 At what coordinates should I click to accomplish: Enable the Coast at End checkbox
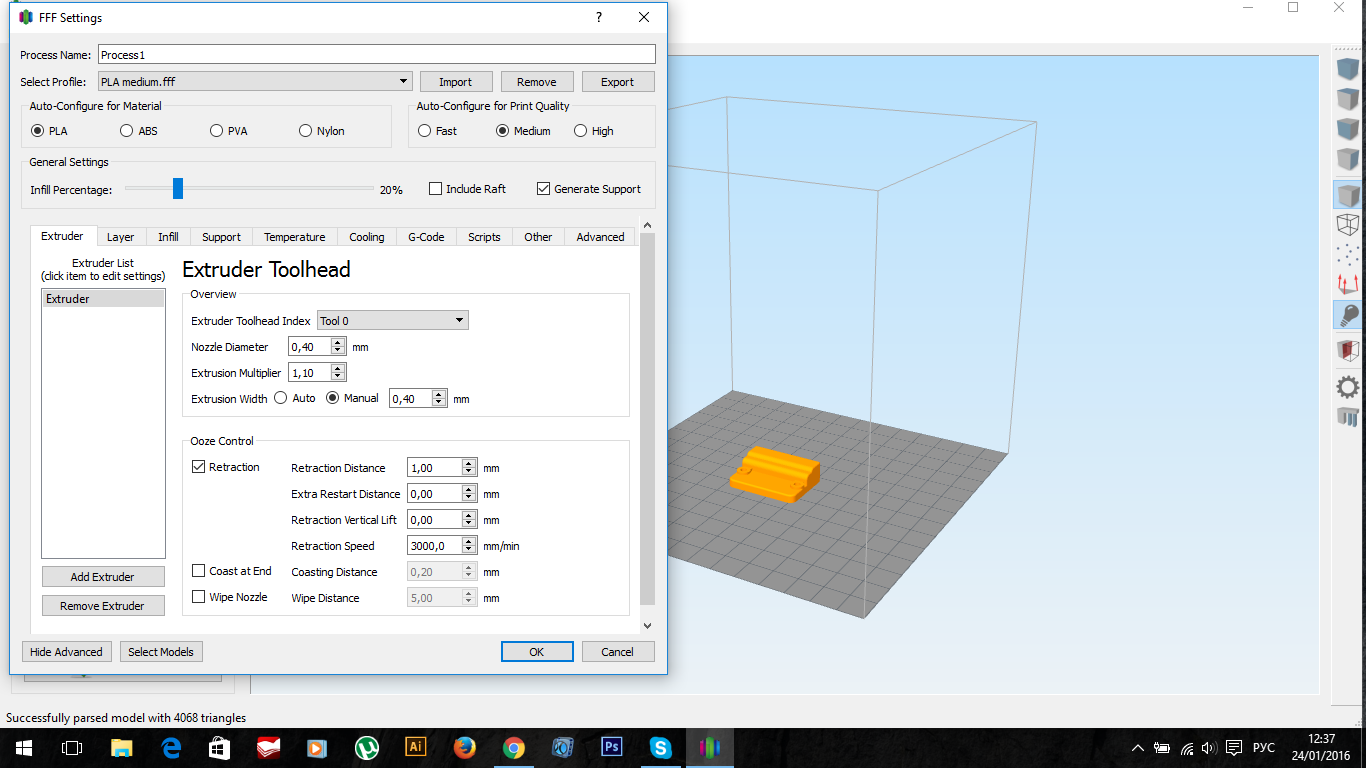coord(199,571)
